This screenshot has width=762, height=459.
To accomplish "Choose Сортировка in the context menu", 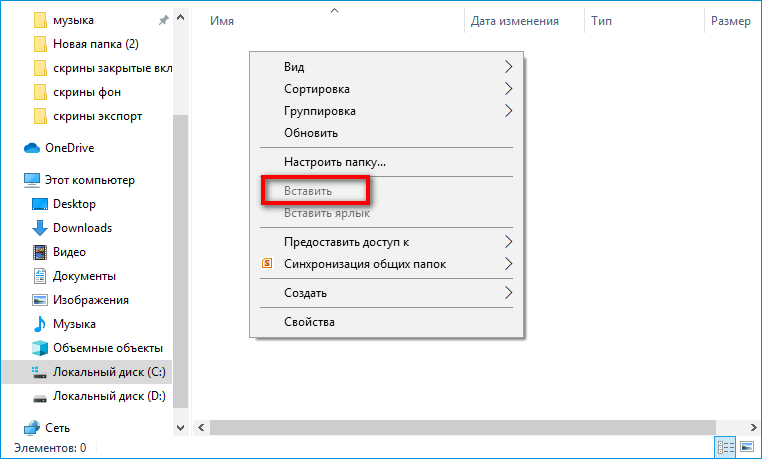I will [386, 89].
